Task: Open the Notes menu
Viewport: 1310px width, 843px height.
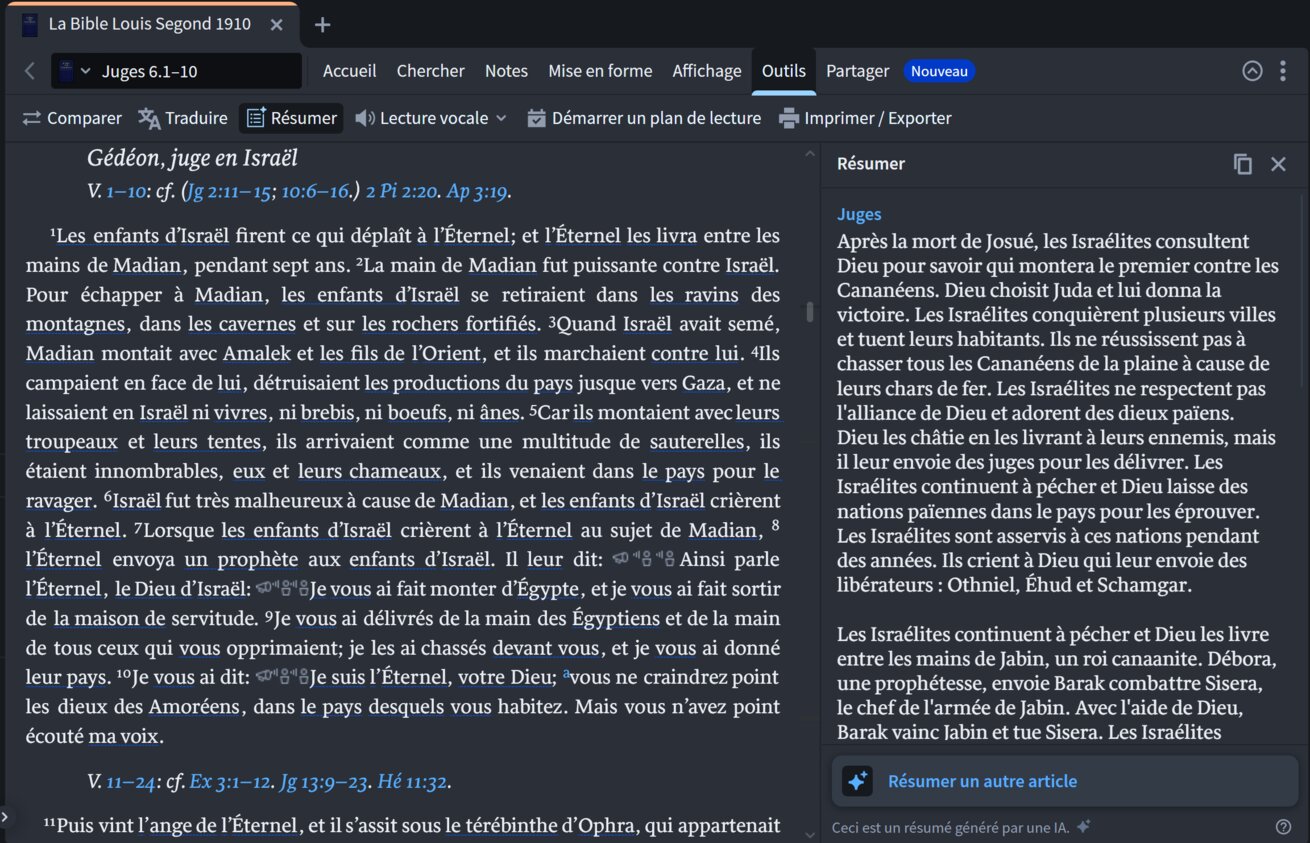Action: pyautogui.click(x=506, y=71)
